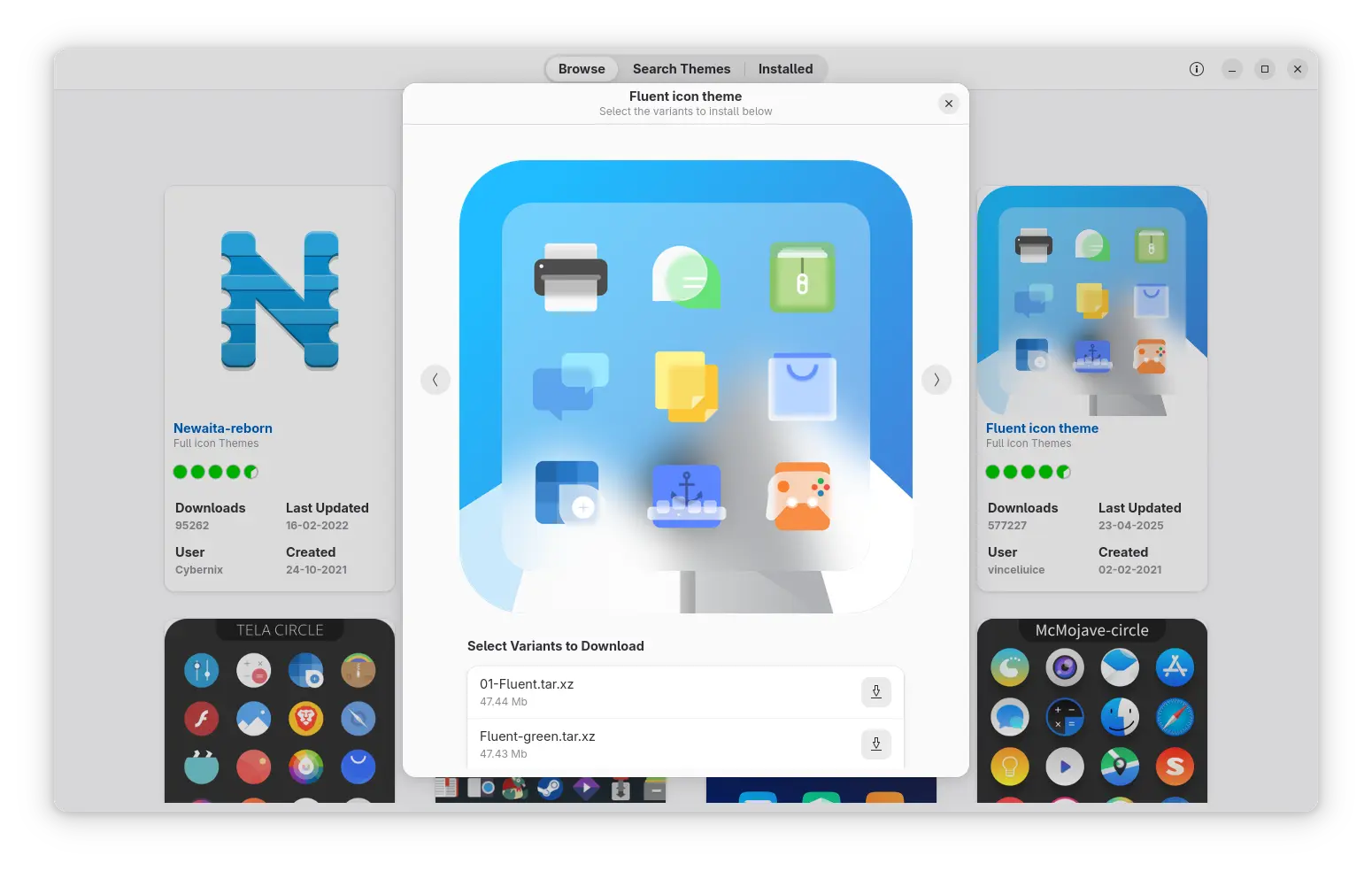Image resolution: width=1372 pixels, height=871 pixels.
Task: Click the printer icon in preview
Action: point(571,277)
